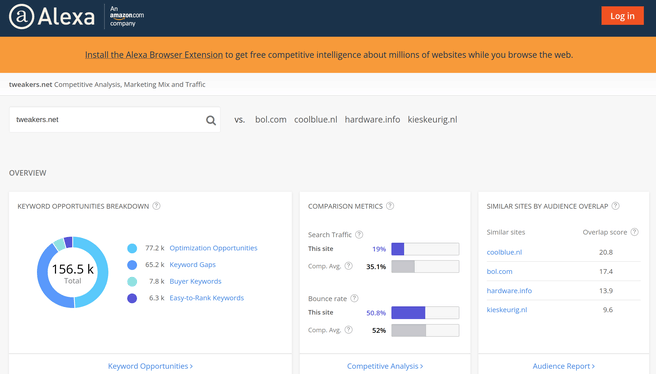Open help icon beside Bounce rate
The width and height of the screenshot is (656, 374).
(354, 298)
